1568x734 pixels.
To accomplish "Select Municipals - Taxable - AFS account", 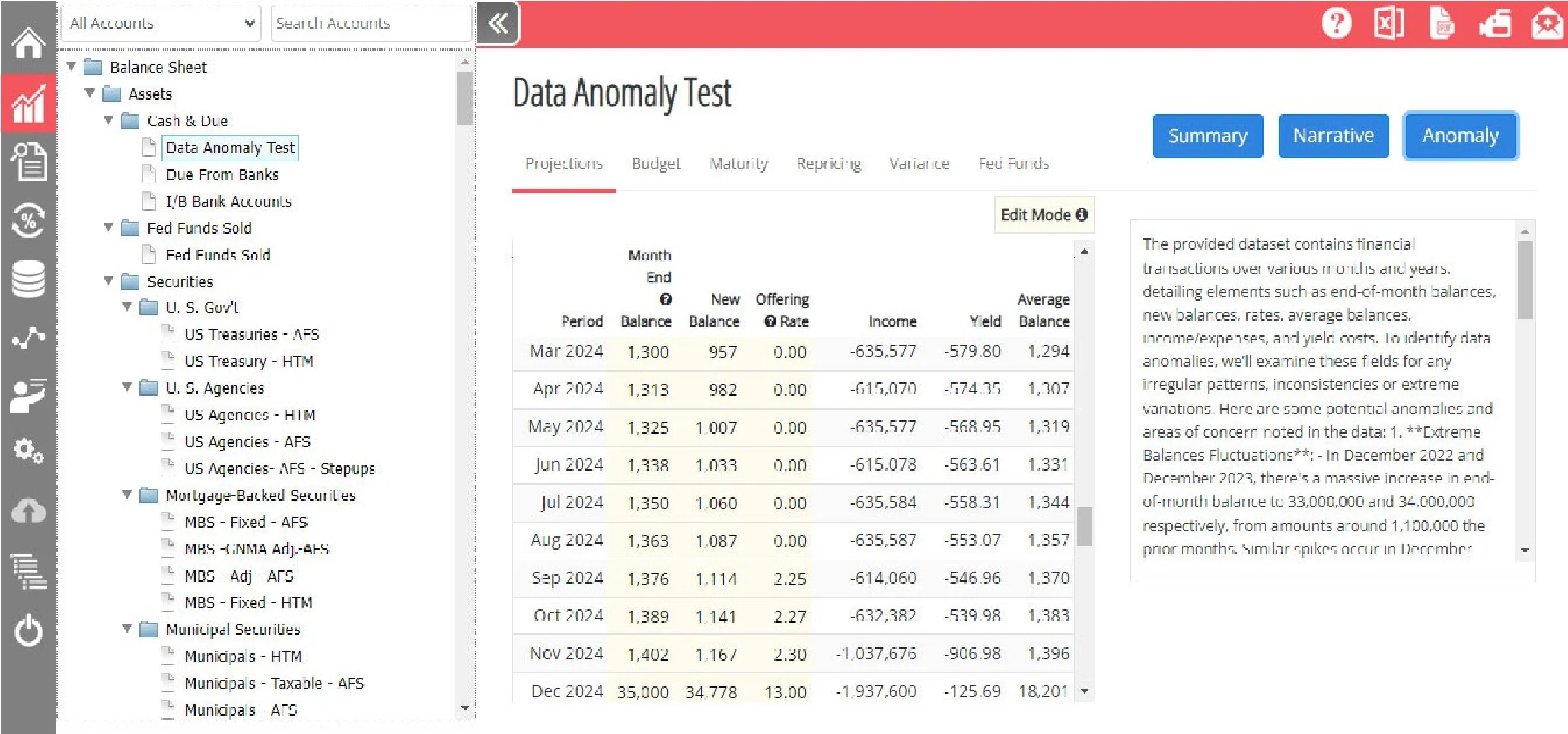I will pyautogui.click(x=273, y=683).
